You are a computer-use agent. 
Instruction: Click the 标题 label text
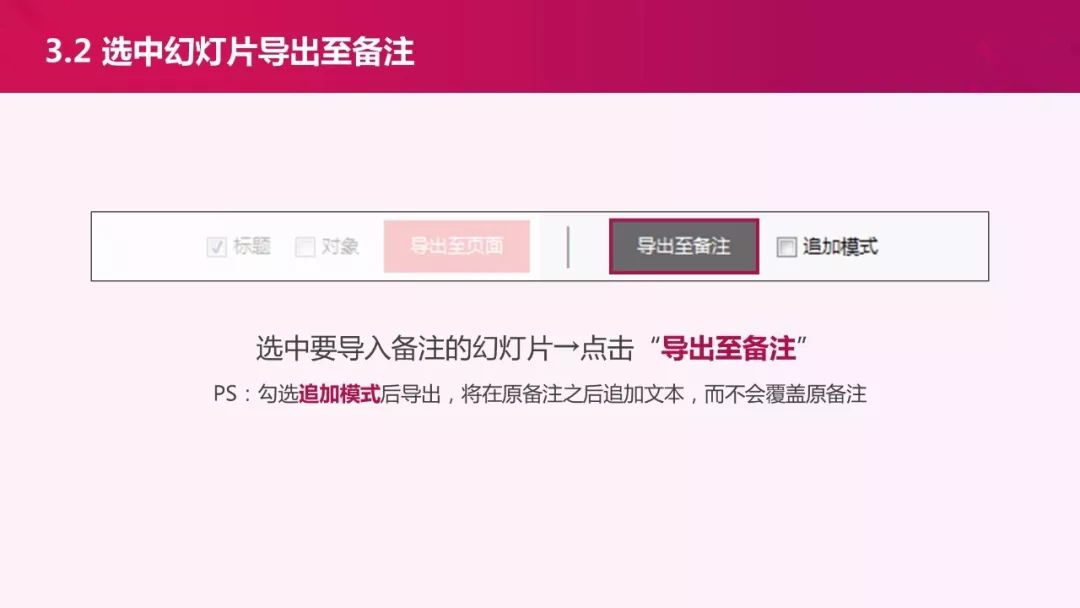coord(251,246)
